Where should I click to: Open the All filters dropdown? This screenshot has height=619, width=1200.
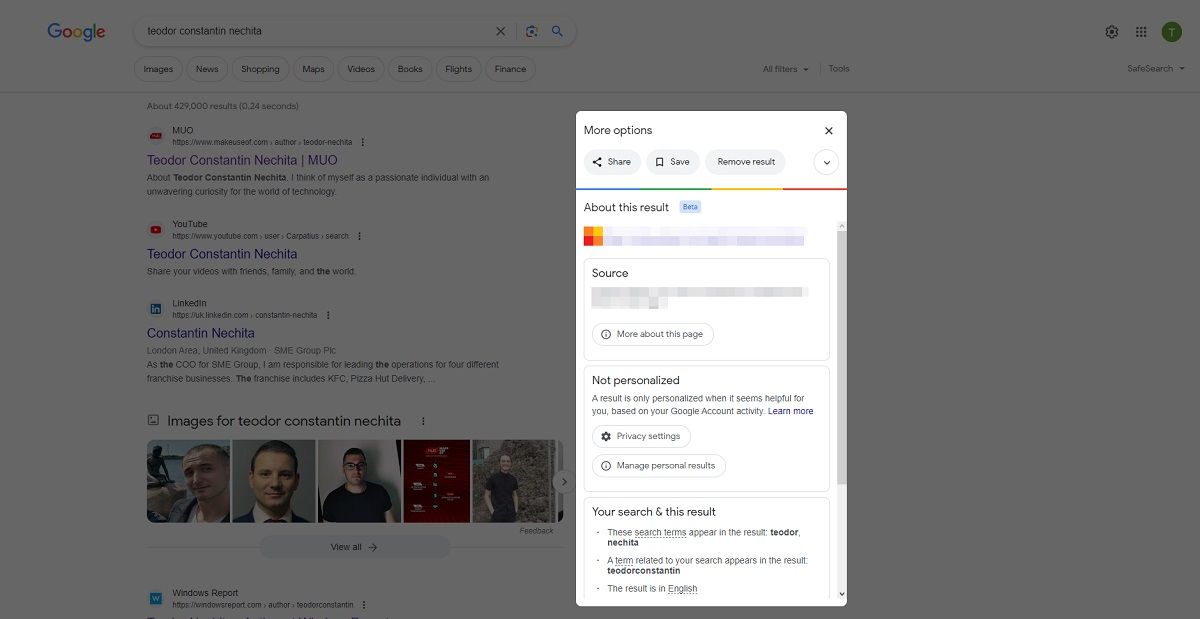785,69
